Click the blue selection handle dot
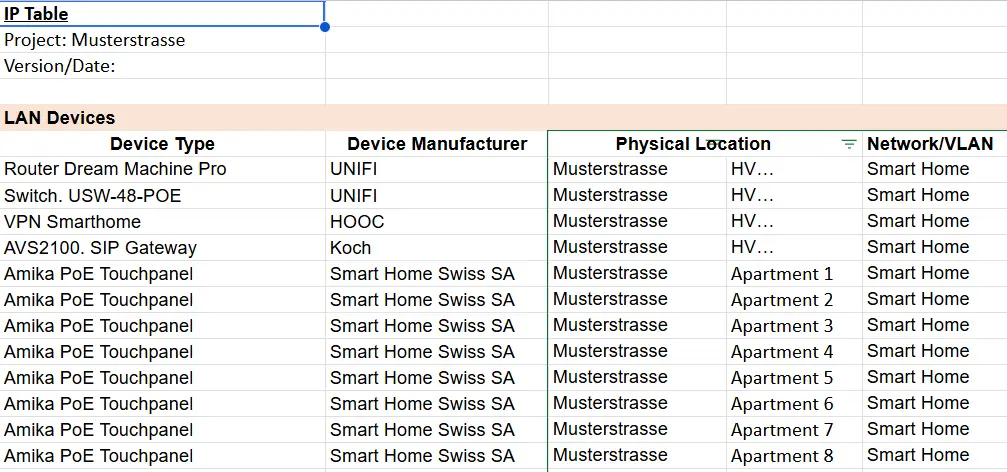The image size is (1007, 472). click(x=324, y=27)
